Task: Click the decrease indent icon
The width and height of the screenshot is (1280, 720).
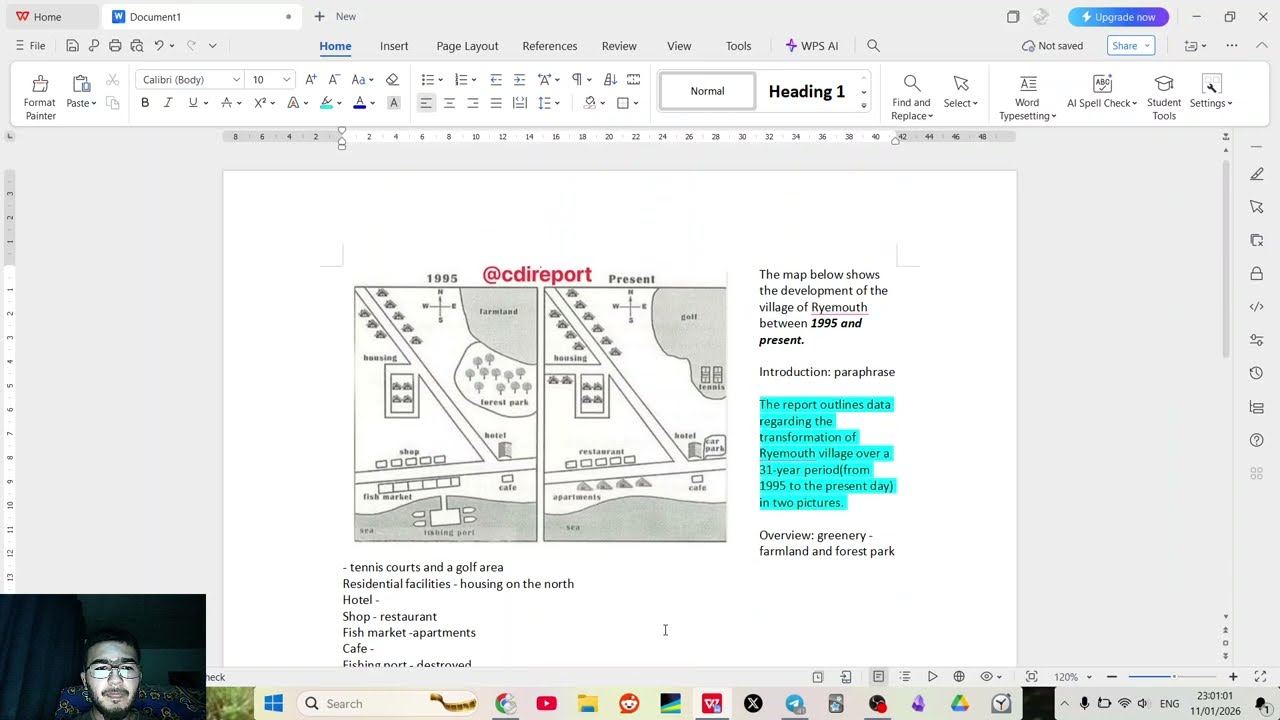Action: pos(496,79)
